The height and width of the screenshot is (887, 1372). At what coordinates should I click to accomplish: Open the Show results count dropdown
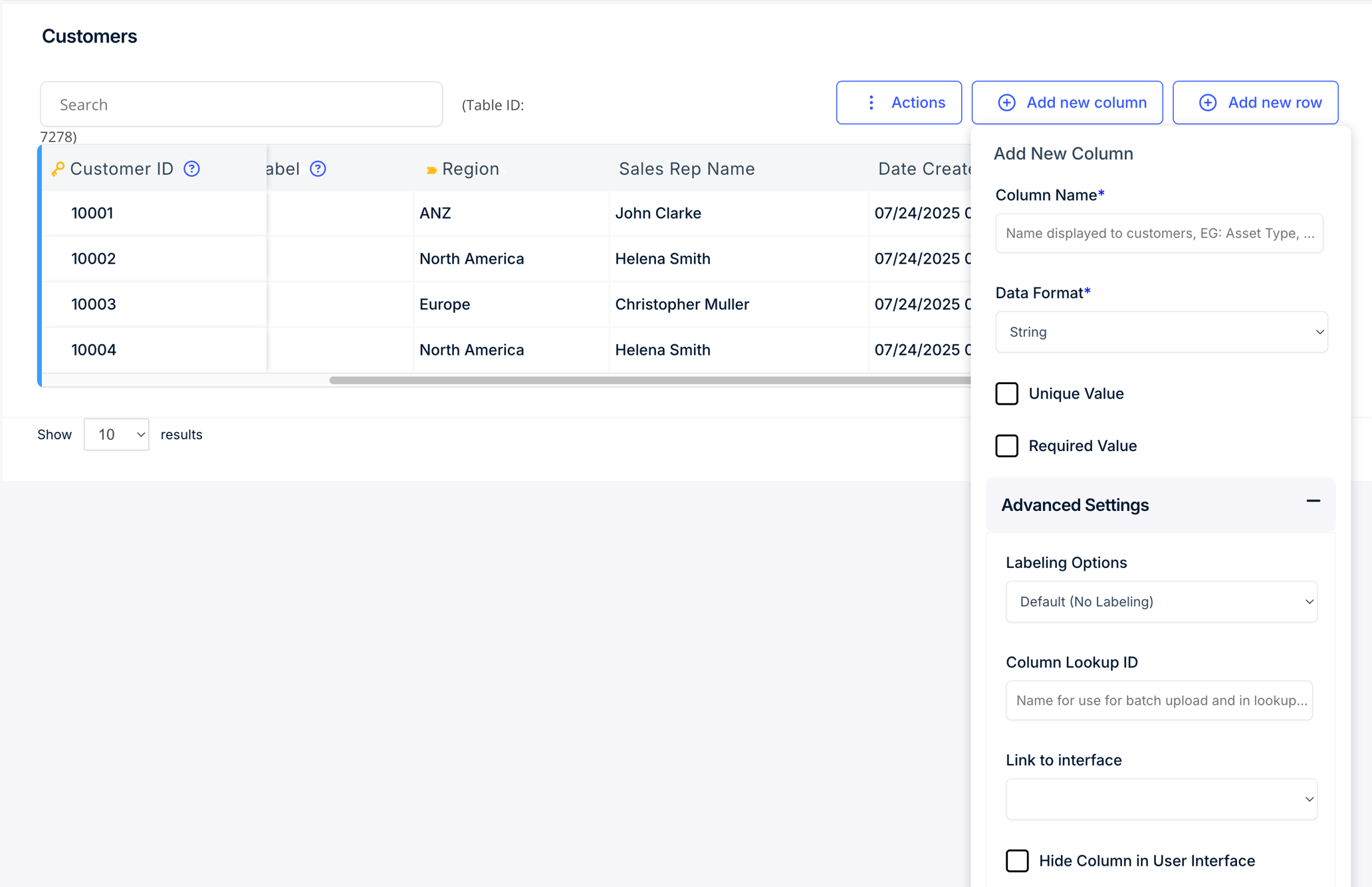pyautogui.click(x=116, y=435)
